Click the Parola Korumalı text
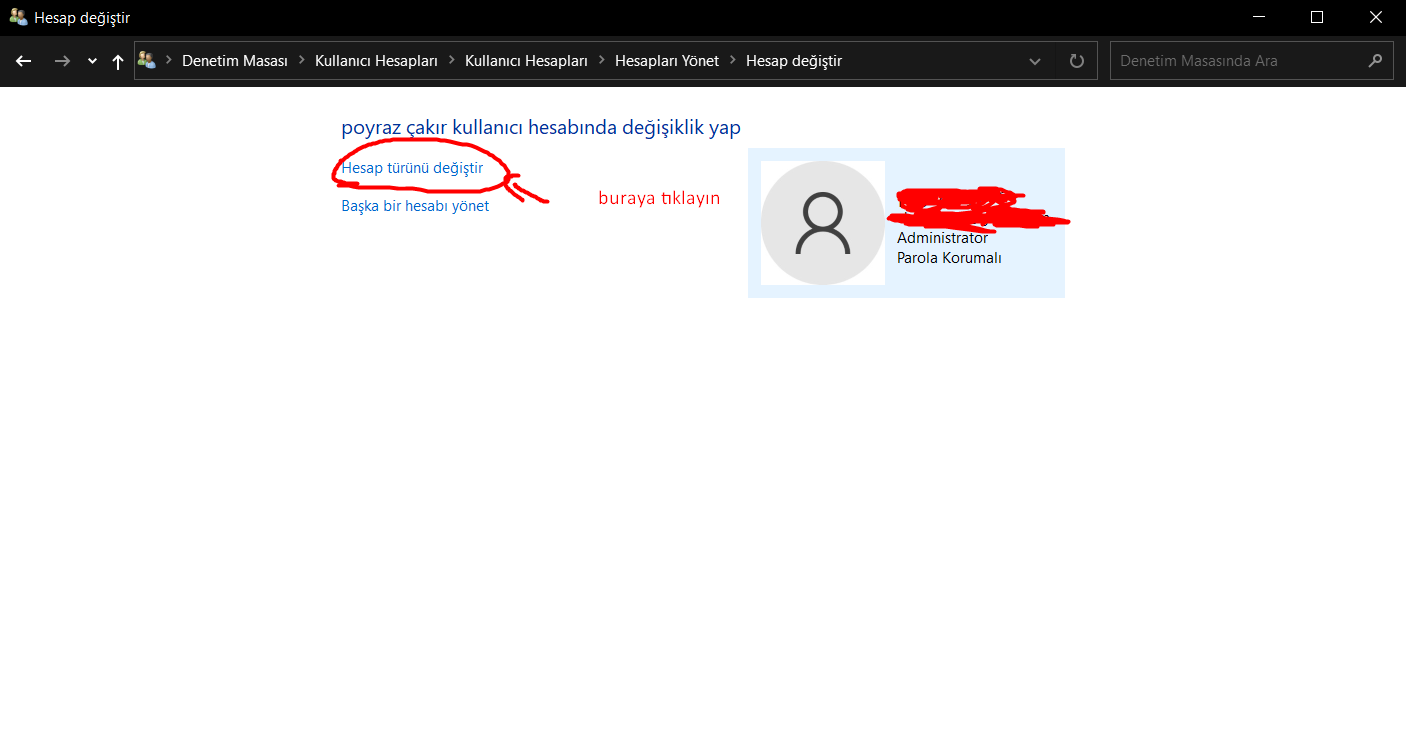The image size is (1406, 735). click(x=949, y=258)
